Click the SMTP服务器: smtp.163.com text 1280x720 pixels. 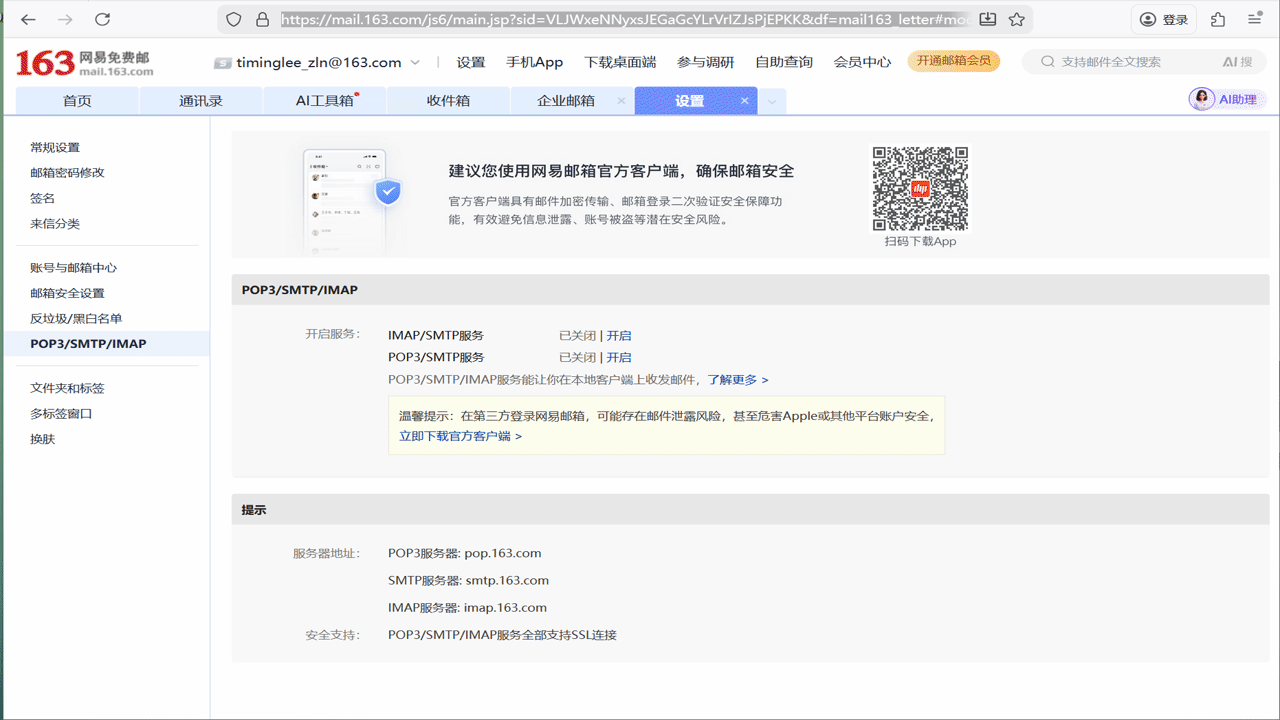pos(468,580)
